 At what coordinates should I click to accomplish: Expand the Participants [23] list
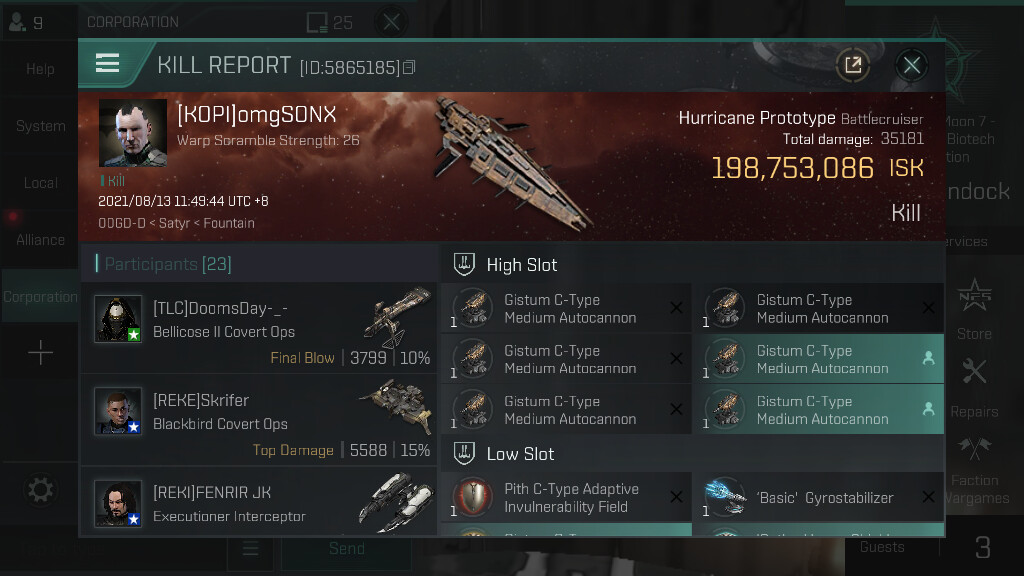(x=168, y=264)
